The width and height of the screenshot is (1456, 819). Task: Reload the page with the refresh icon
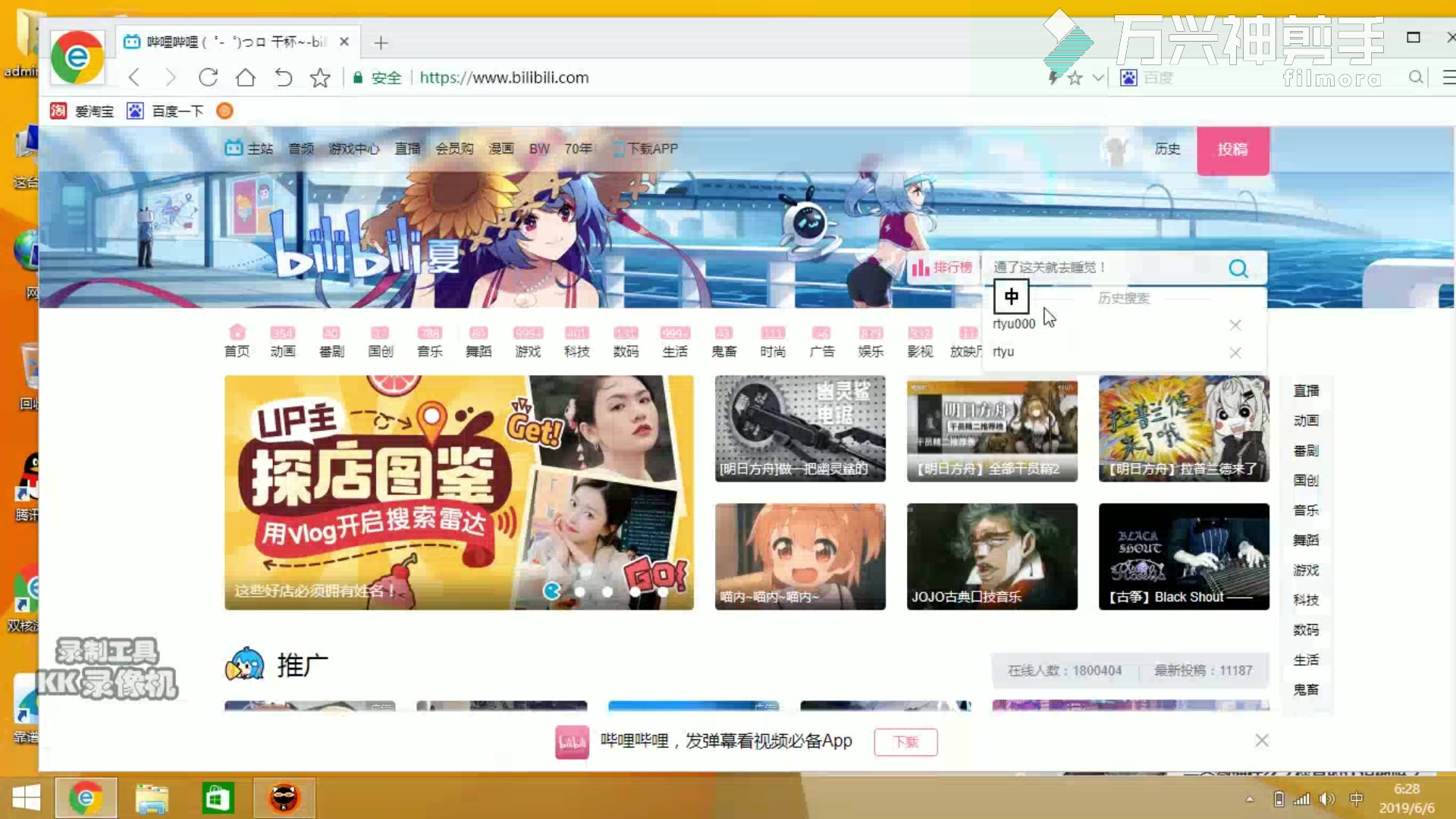pyautogui.click(x=208, y=77)
